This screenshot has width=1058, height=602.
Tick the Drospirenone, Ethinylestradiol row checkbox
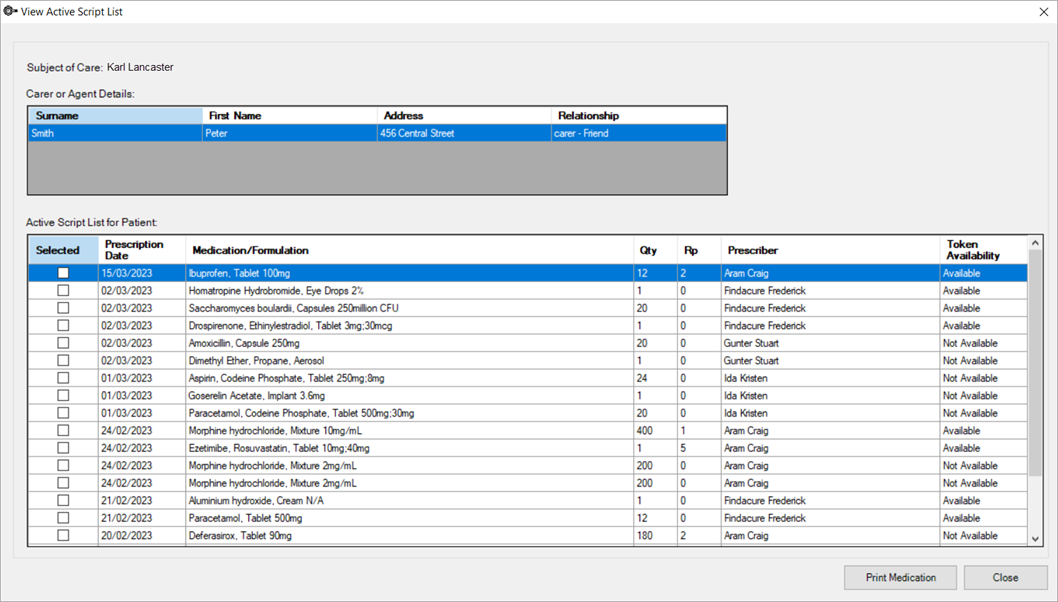[63, 325]
